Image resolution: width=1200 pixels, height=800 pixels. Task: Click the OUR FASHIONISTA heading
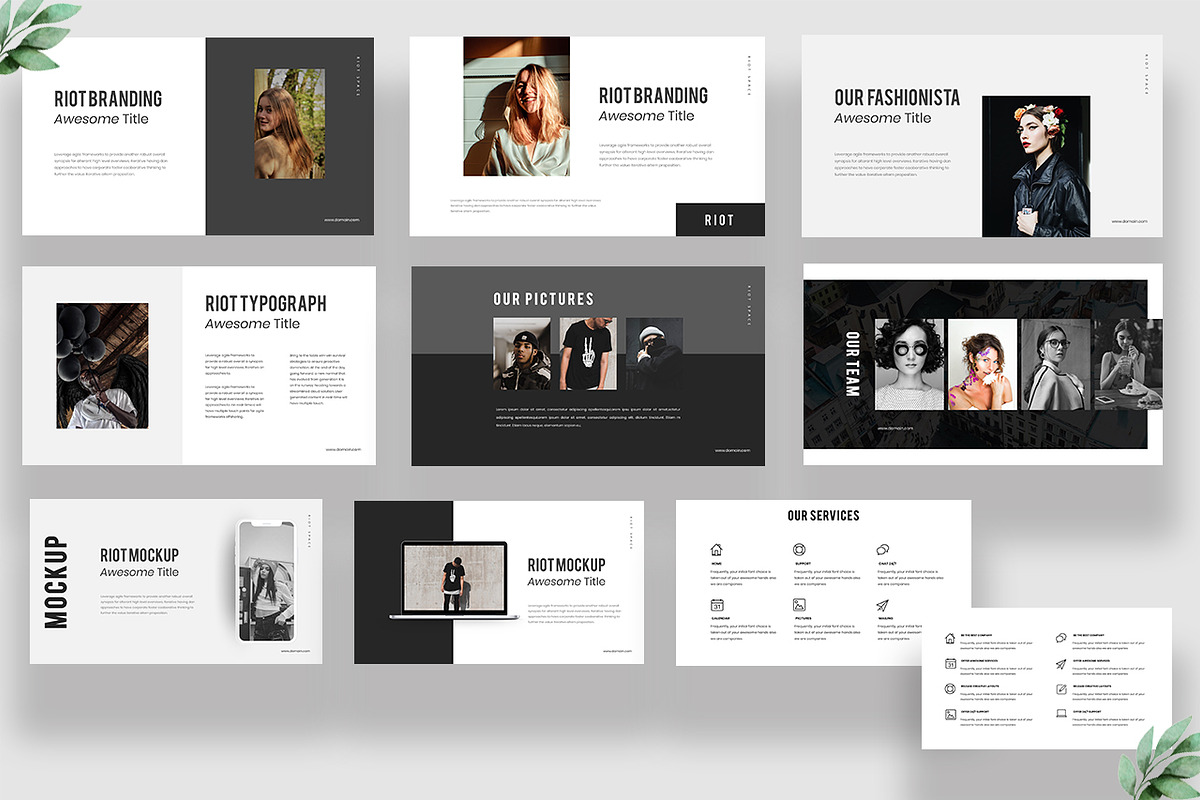897,97
